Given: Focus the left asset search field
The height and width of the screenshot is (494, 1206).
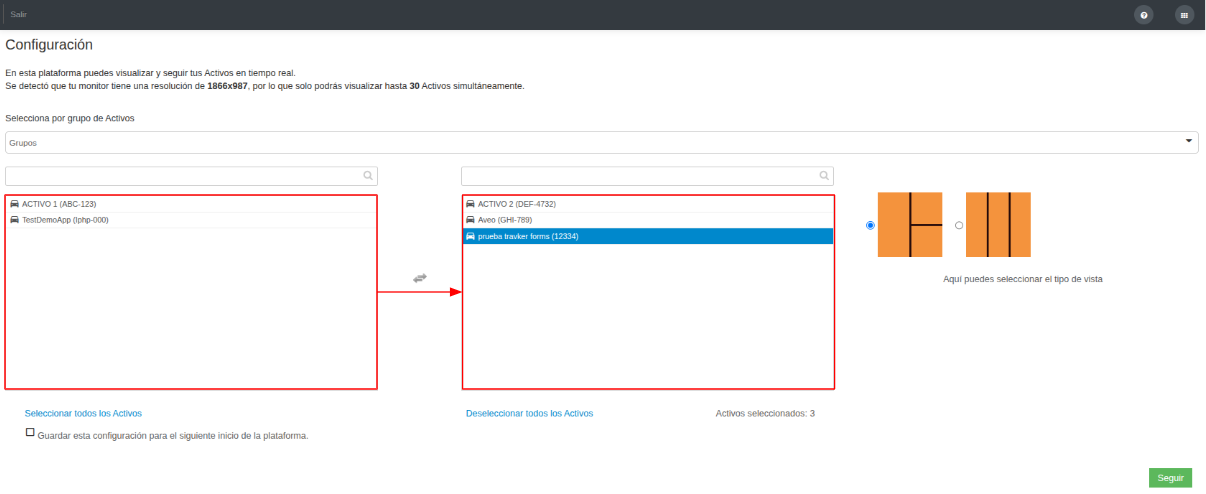Looking at the screenshot, I should [191, 176].
